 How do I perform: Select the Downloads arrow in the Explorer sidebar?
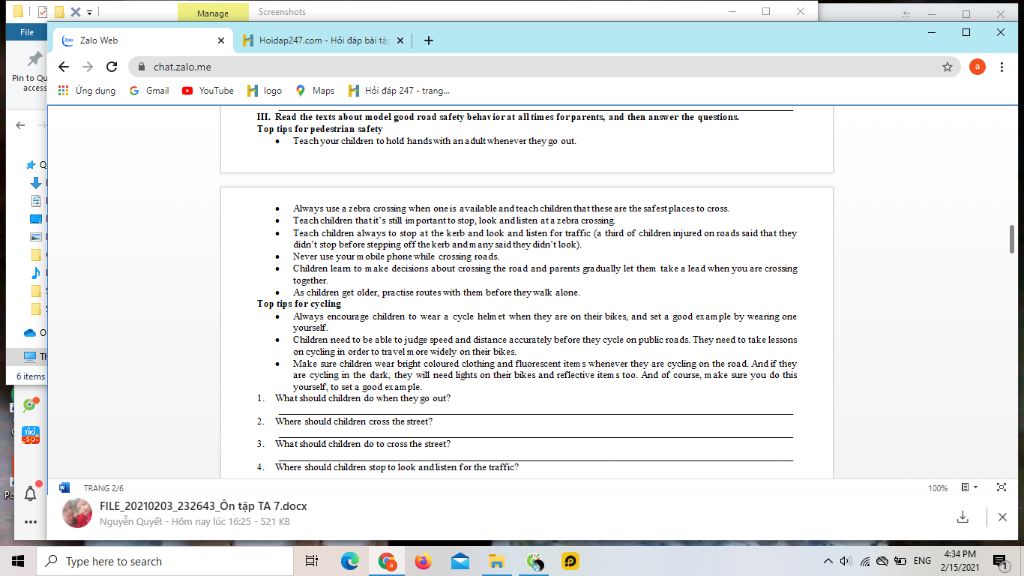click(36, 183)
